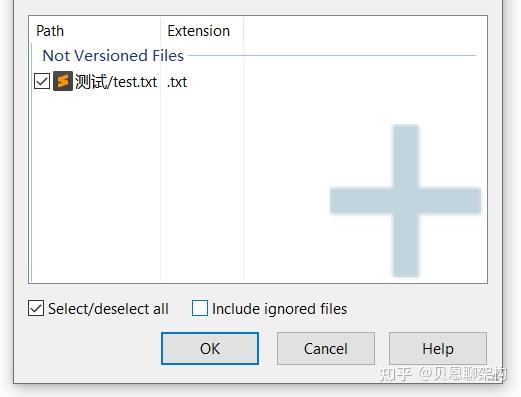Viewport: 521px width, 397px height.
Task: Uncheck the 测试/test.txt file checkbox
Action: coord(42,81)
